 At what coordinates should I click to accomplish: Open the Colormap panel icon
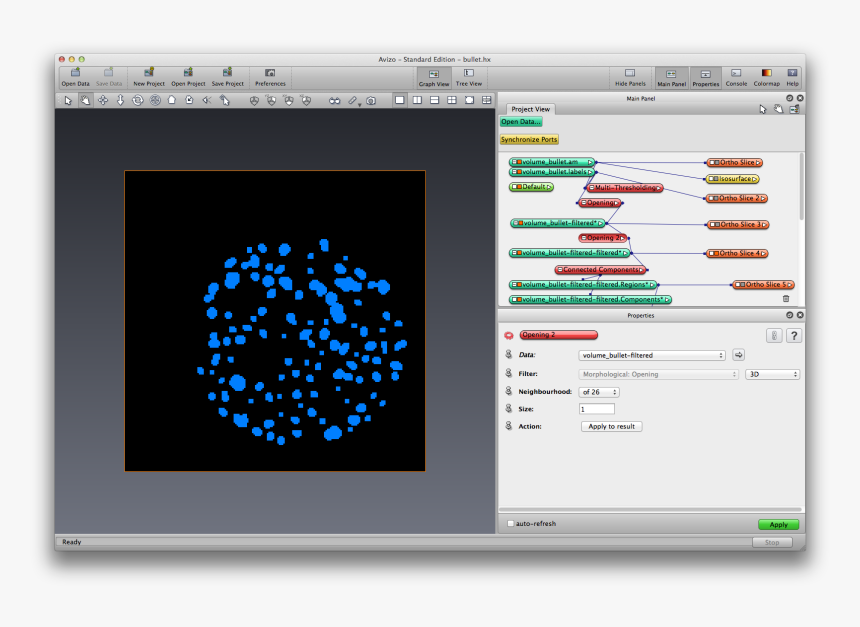766,77
